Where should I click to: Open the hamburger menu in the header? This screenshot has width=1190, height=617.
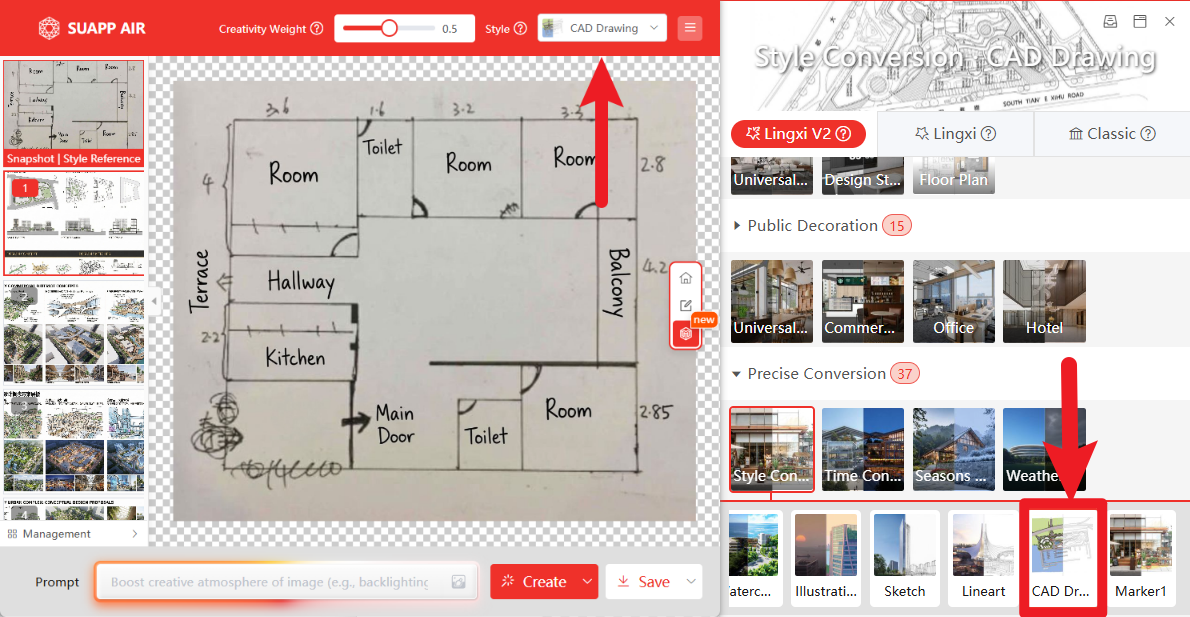pos(689,28)
